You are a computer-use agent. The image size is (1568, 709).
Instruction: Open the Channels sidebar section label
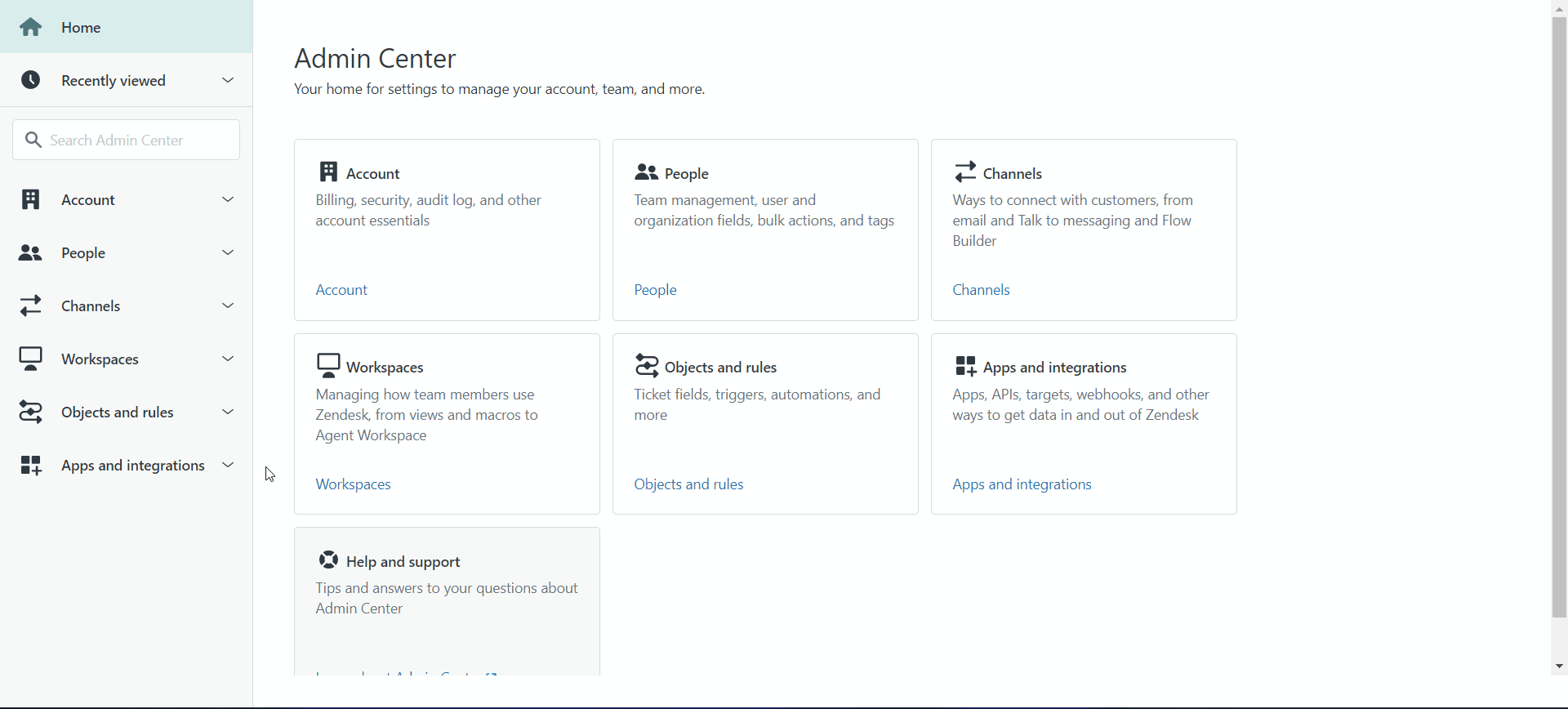coord(91,306)
